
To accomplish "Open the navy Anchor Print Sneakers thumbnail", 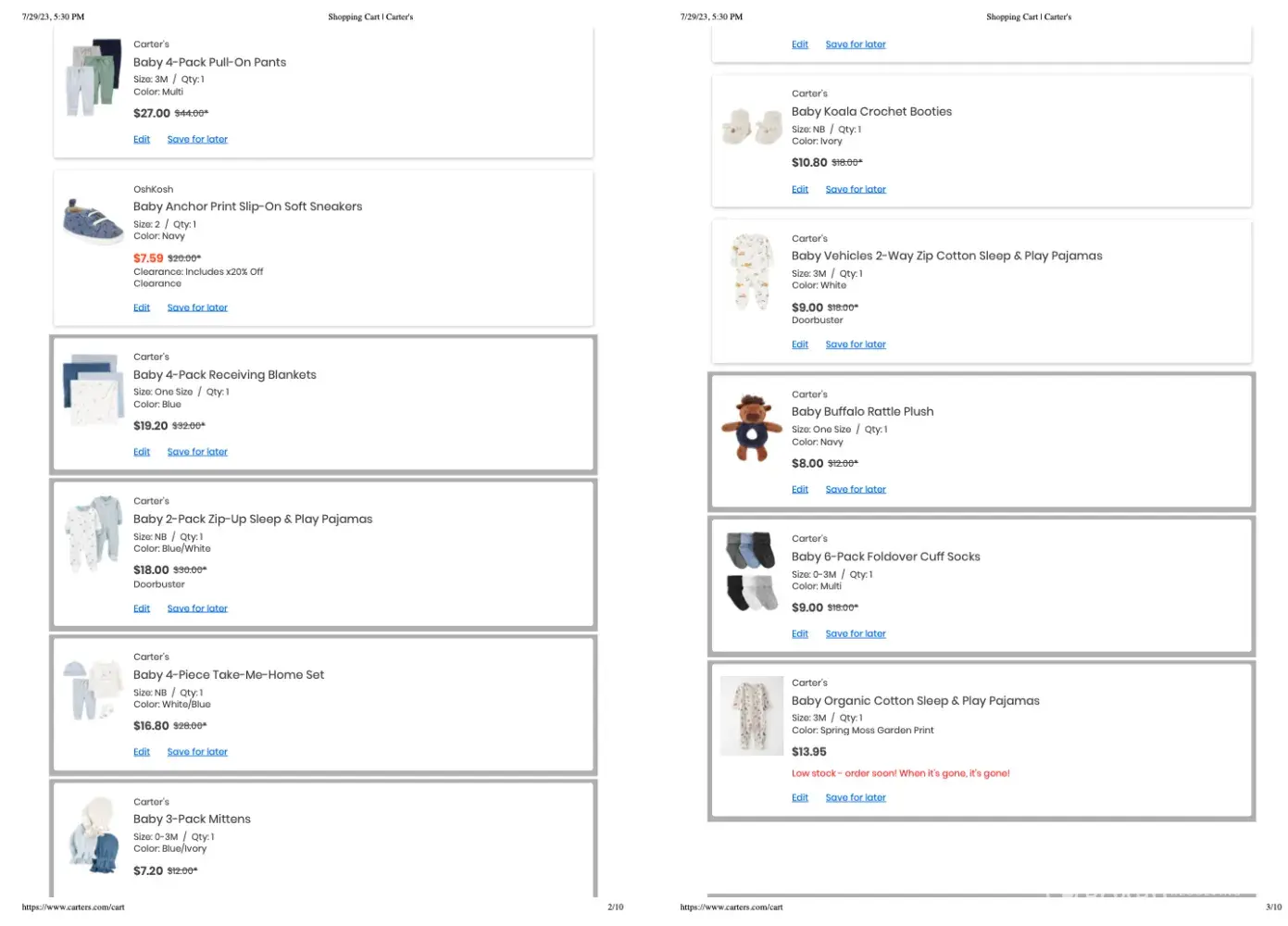I will pos(94,222).
